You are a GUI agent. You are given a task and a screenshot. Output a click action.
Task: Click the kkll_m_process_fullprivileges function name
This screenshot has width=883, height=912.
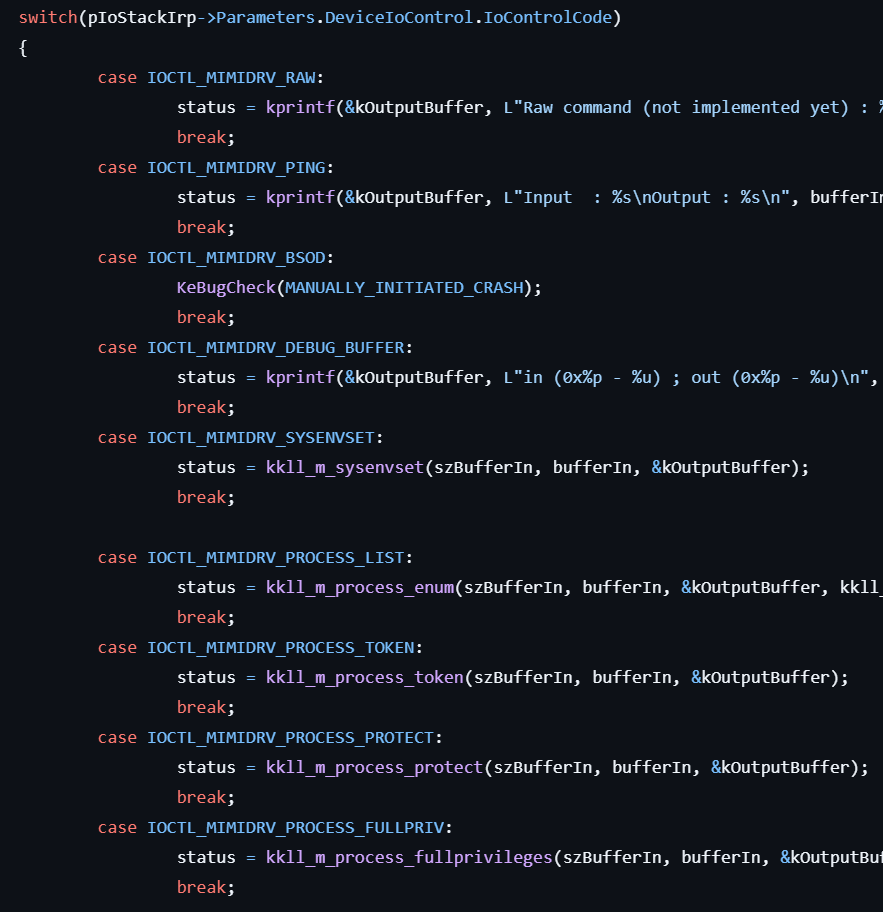[x=410, y=857]
